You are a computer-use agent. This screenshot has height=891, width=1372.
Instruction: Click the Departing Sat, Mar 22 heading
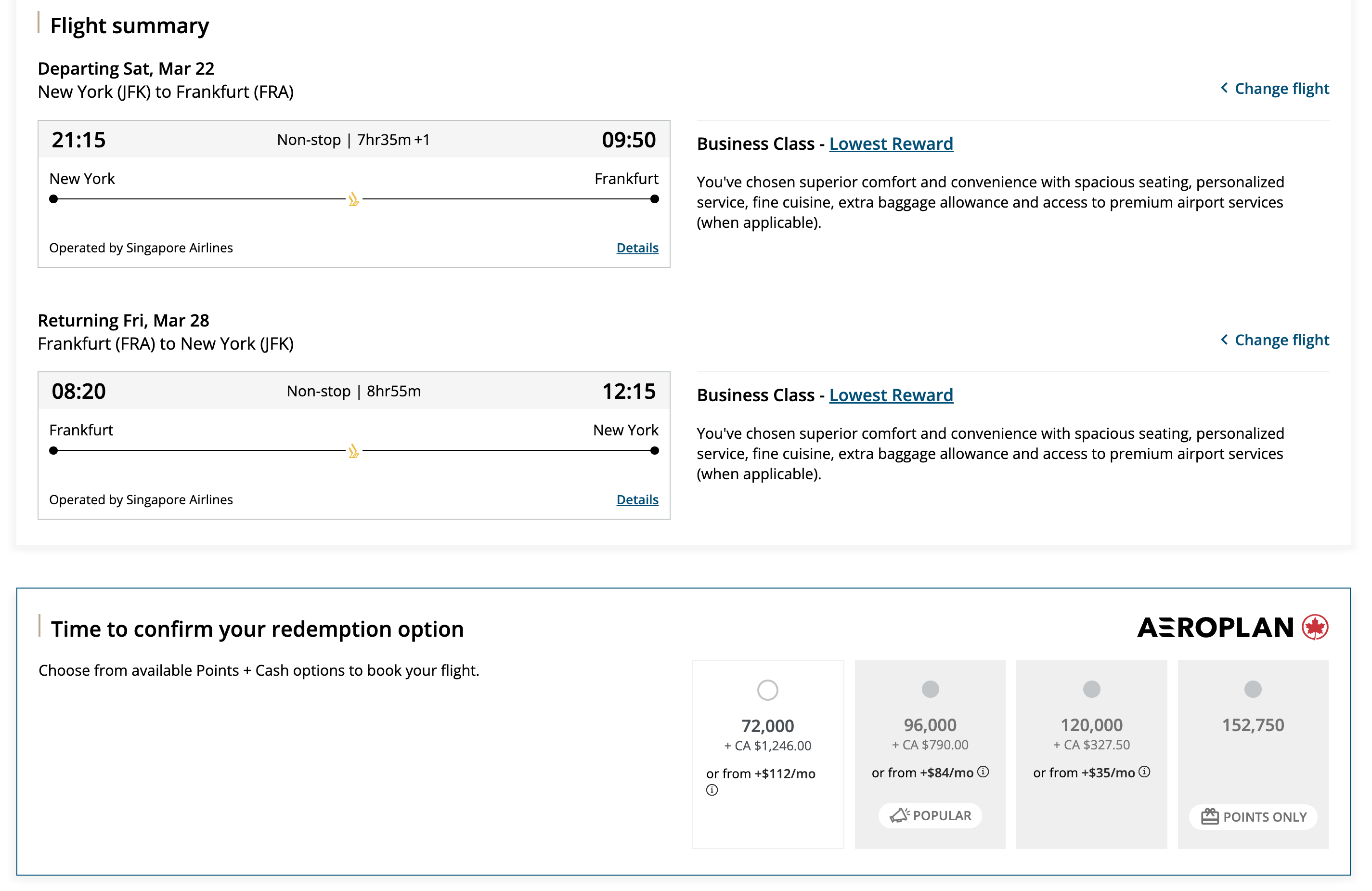pos(126,68)
